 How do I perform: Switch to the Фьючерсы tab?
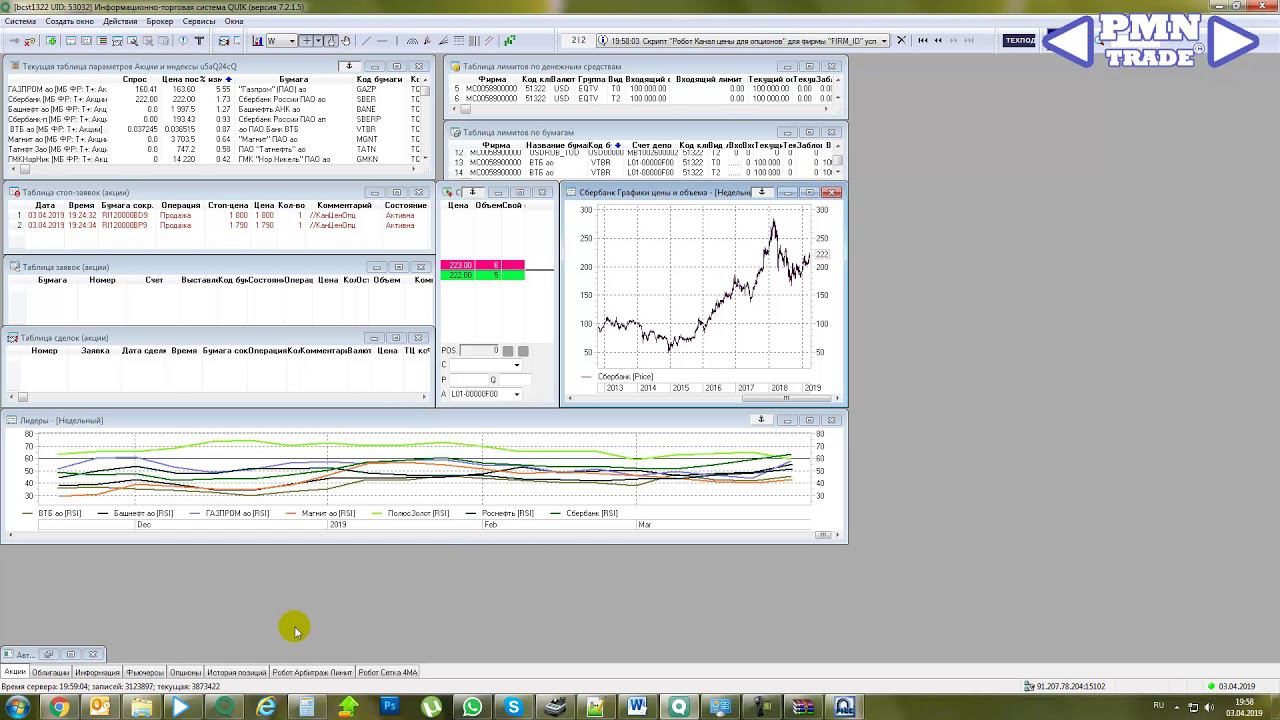145,672
